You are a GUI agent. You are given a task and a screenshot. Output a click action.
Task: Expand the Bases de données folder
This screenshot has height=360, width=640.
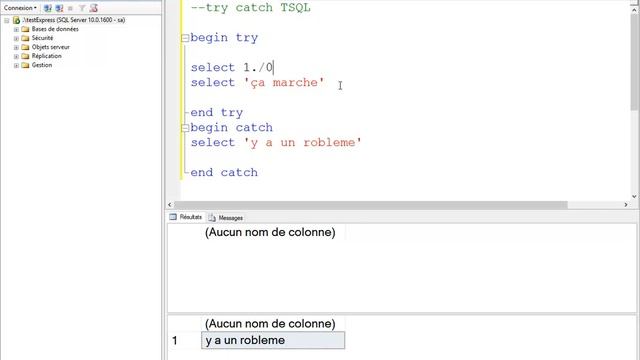point(16,29)
